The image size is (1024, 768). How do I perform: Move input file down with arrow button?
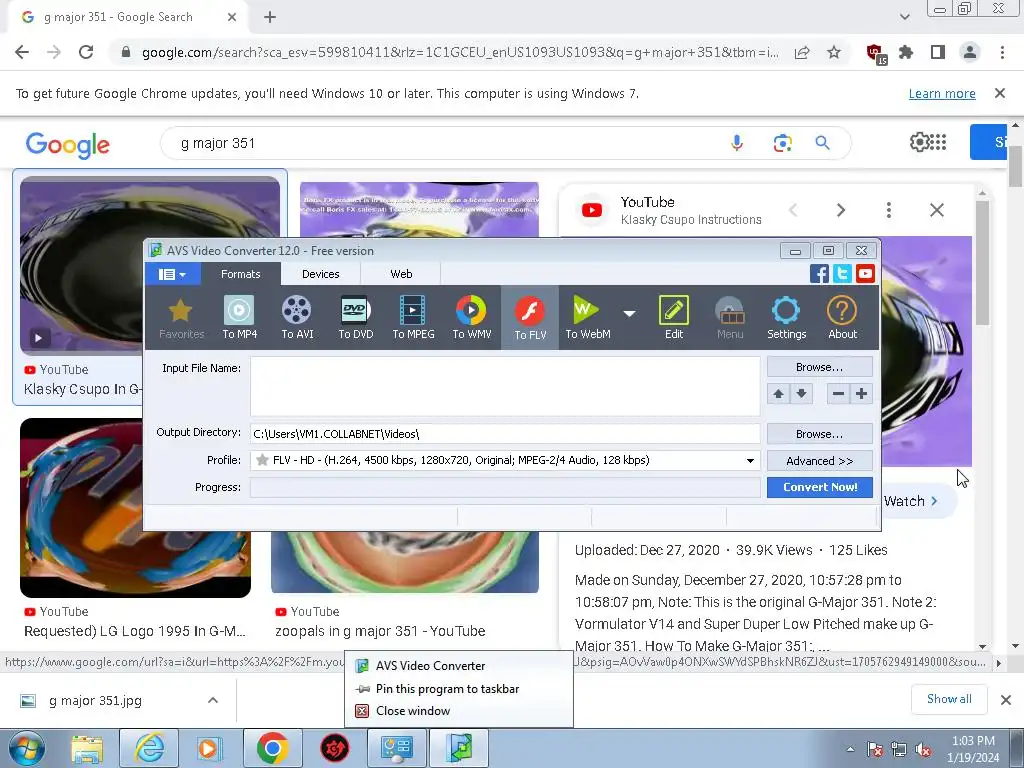click(801, 394)
